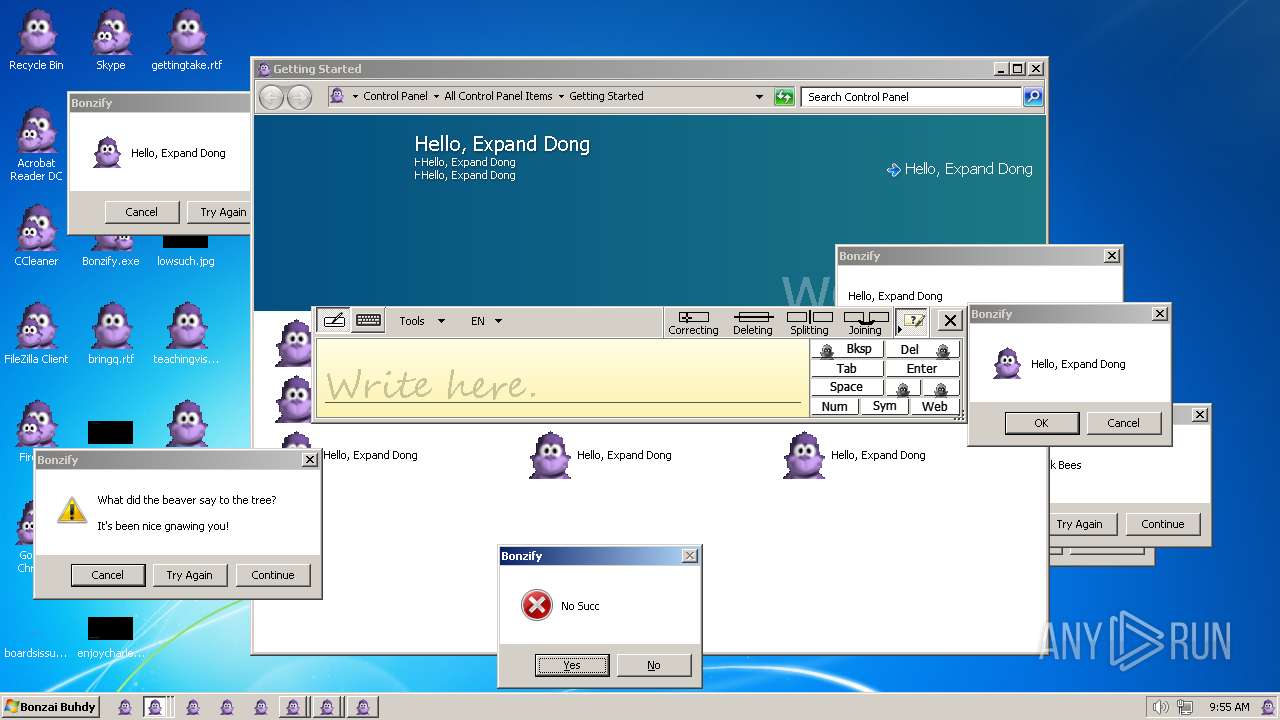Click the Search Control Panel field
Image resolution: width=1280 pixels, height=720 pixels.
[x=911, y=97]
